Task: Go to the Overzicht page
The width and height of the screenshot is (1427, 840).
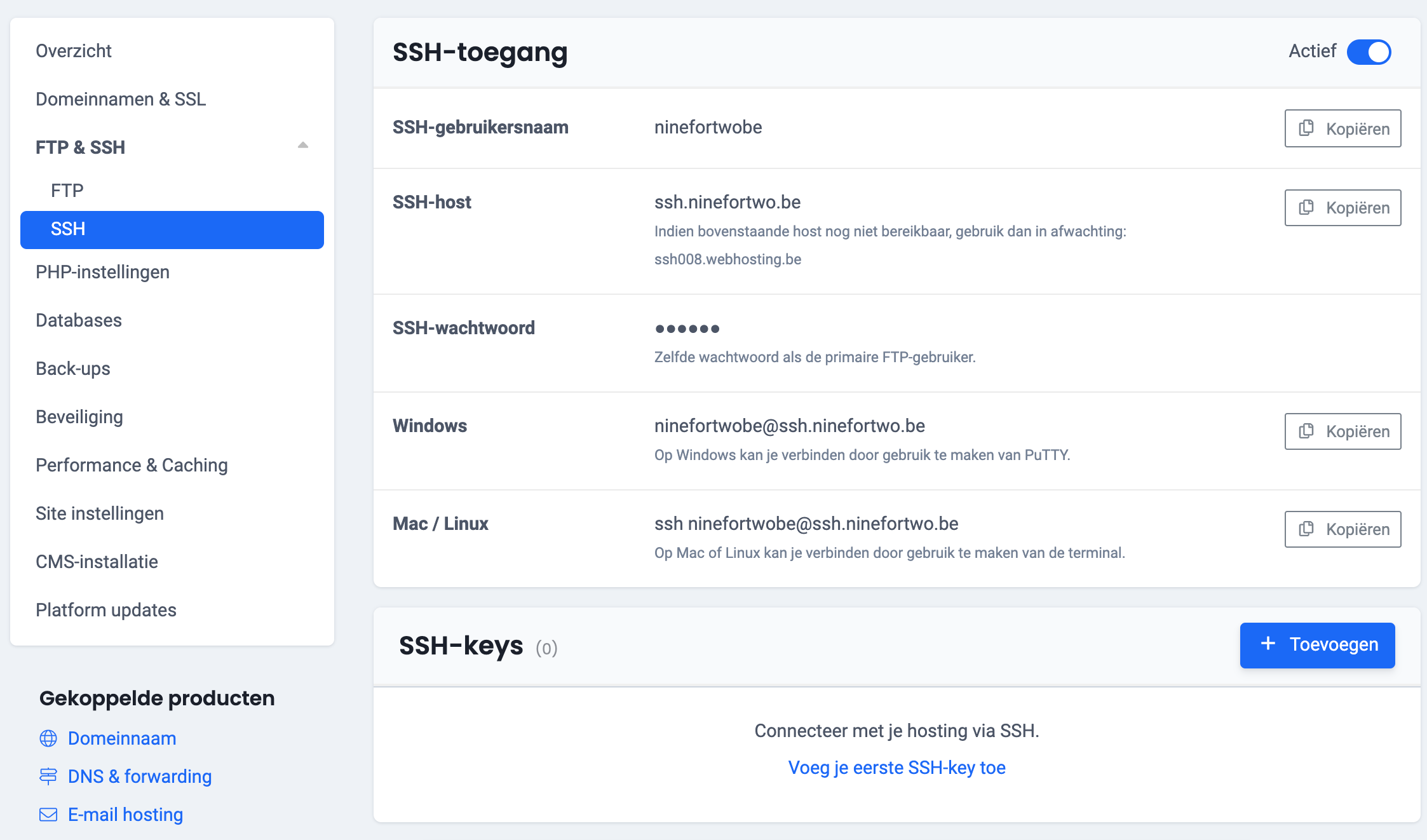Action: click(74, 50)
